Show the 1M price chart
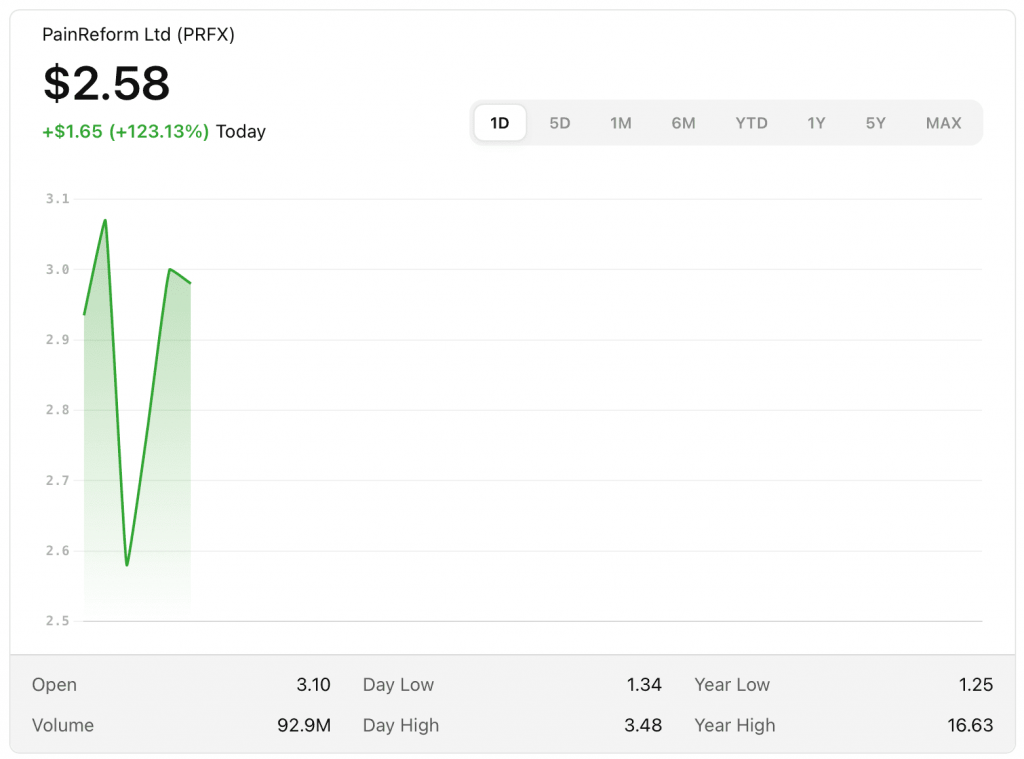 click(621, 123)
